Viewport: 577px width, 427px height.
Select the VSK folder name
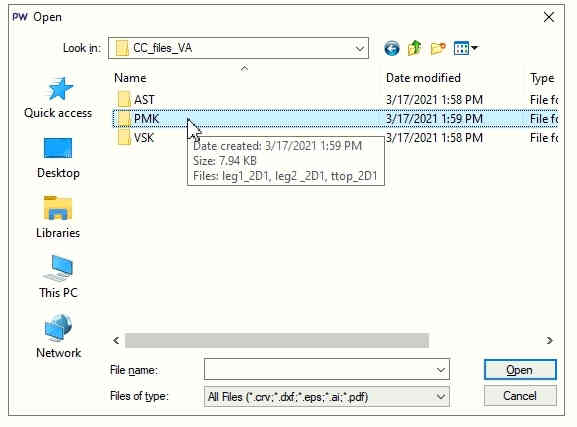(x=144, y=138)
